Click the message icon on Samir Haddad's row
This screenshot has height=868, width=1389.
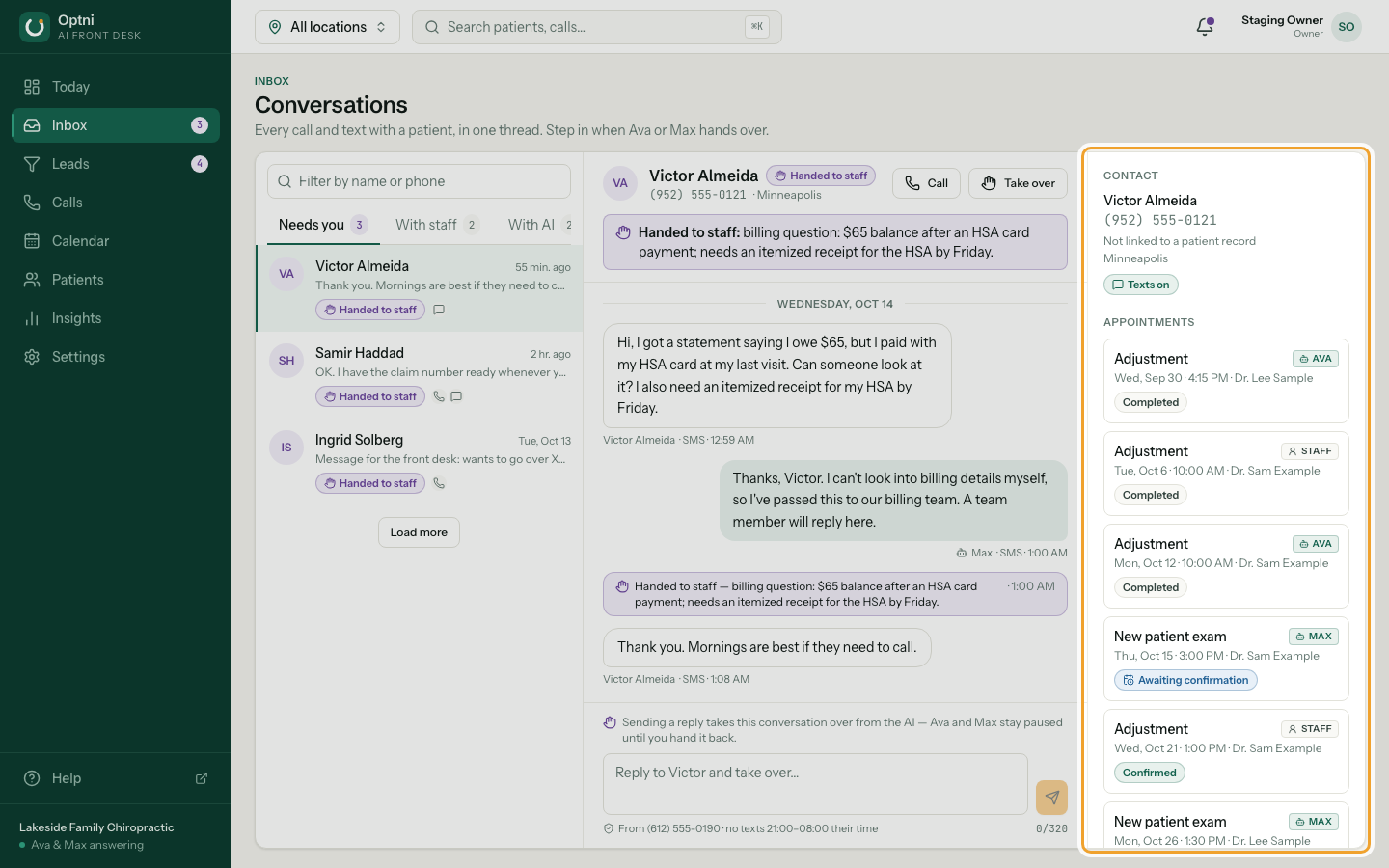click(x=456, y=396)
